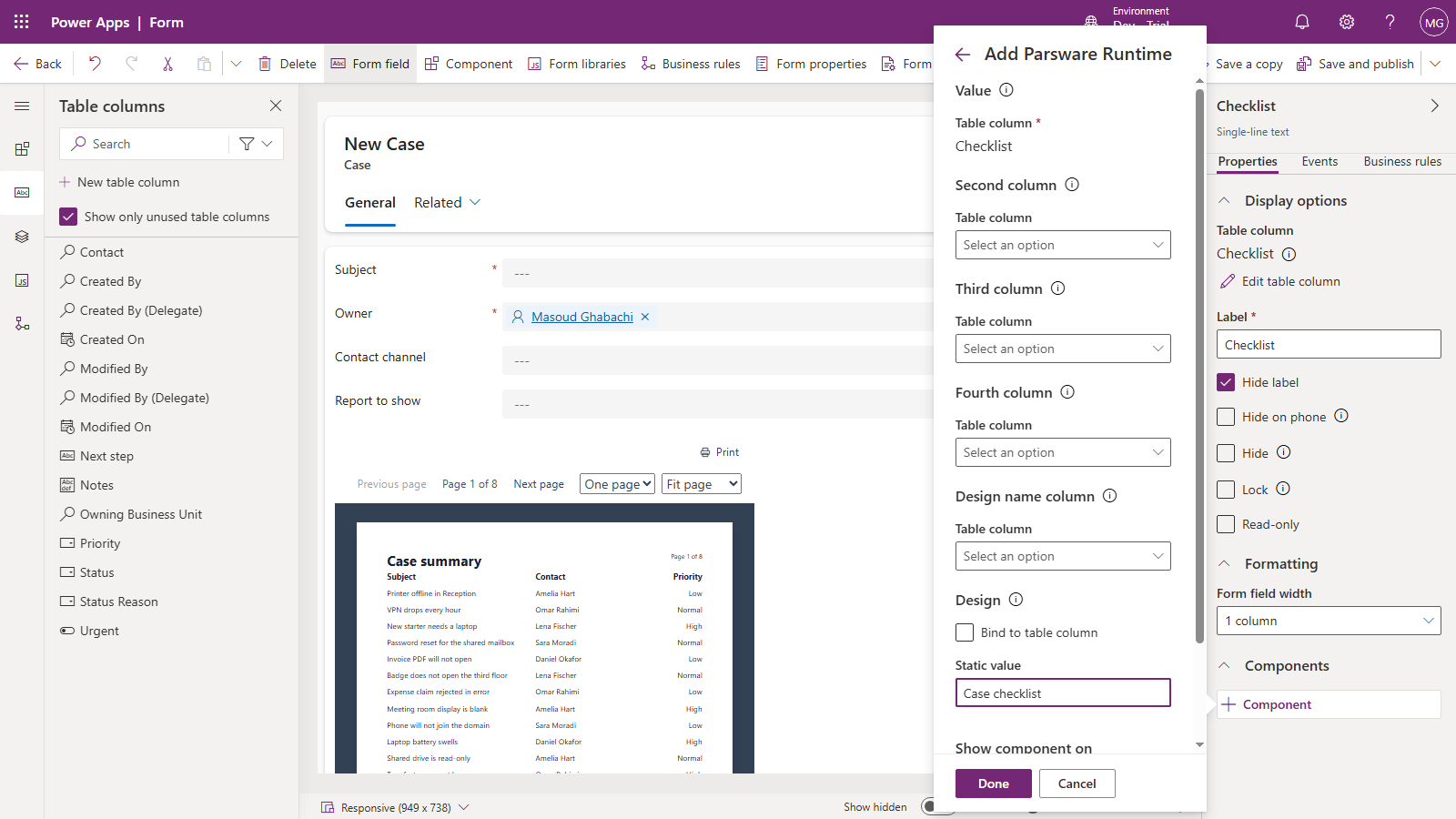Image resolution: width=1456 pixels, height=819 pixels.
Task: Open Components pane icon in left rail
Action: [22, 149]
